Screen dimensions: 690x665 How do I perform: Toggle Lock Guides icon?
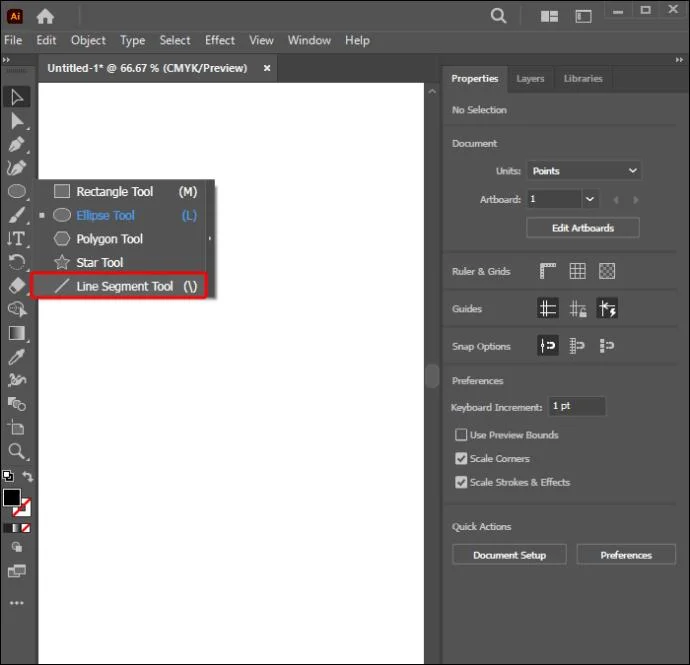pos(578,308)
